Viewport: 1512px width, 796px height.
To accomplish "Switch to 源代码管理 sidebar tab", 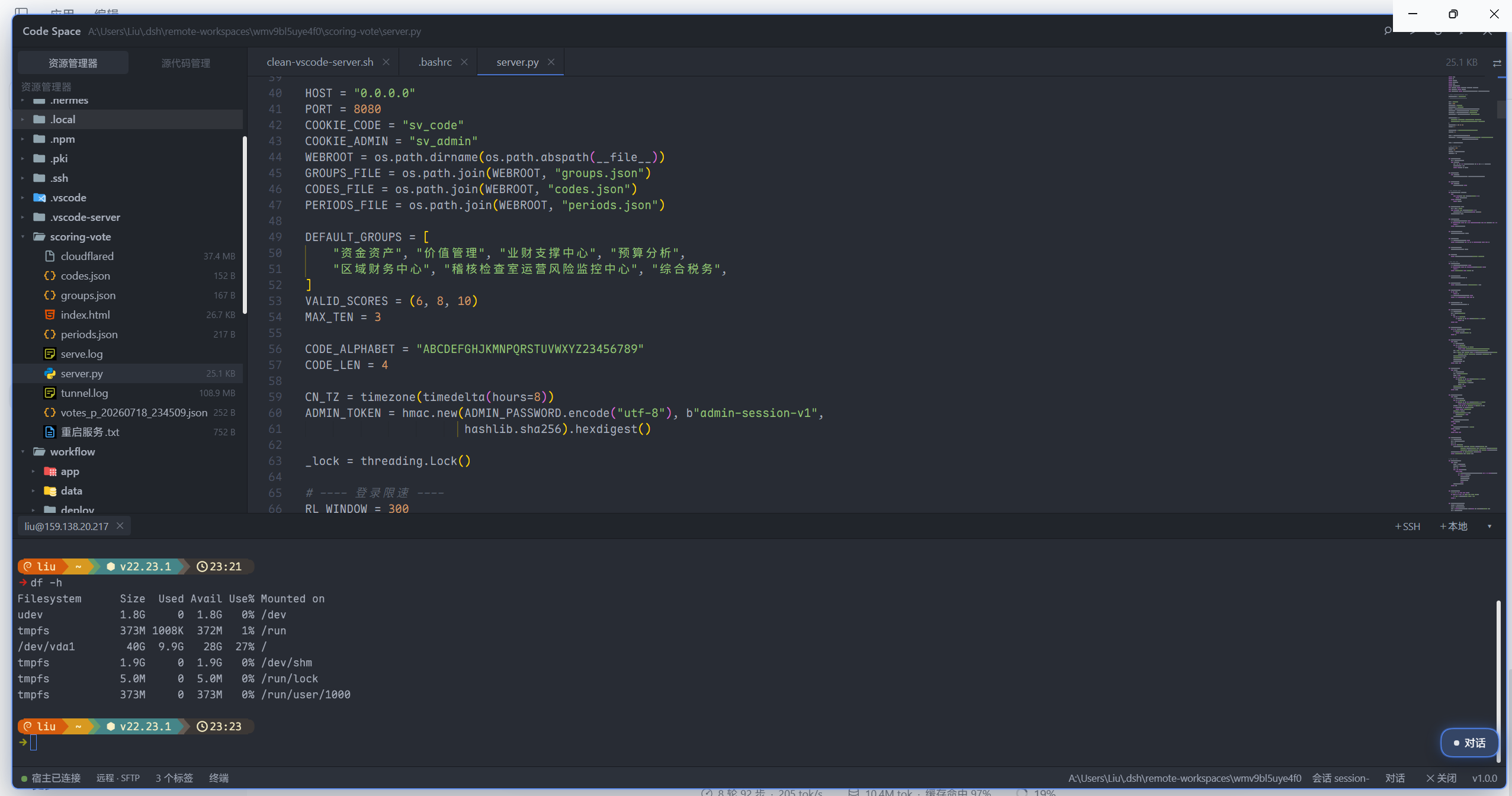I will click(x=186, y=63).
